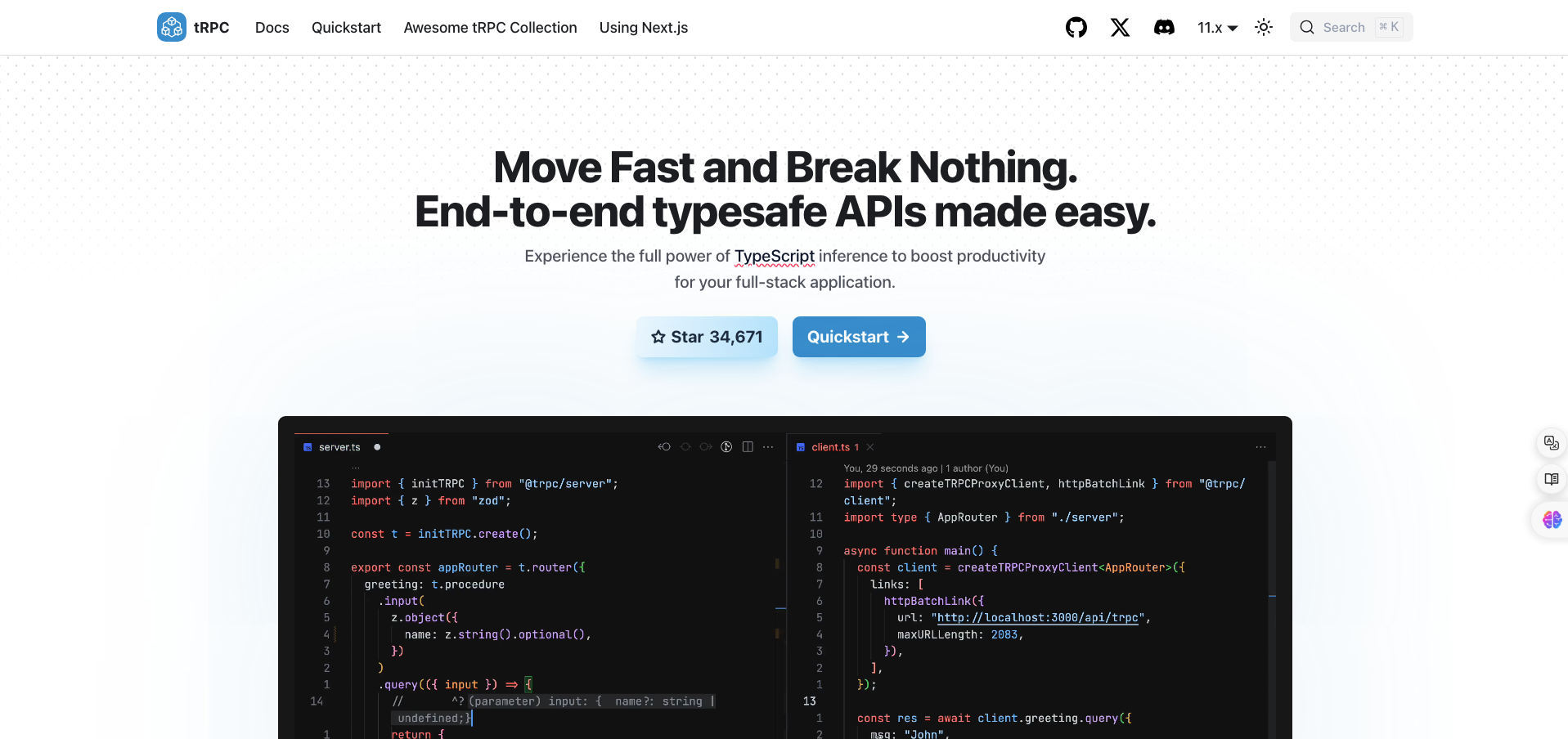Viewport: 1568px width, 739px height.
Task: Click the split editor icon
Action: tap(748, 446)
